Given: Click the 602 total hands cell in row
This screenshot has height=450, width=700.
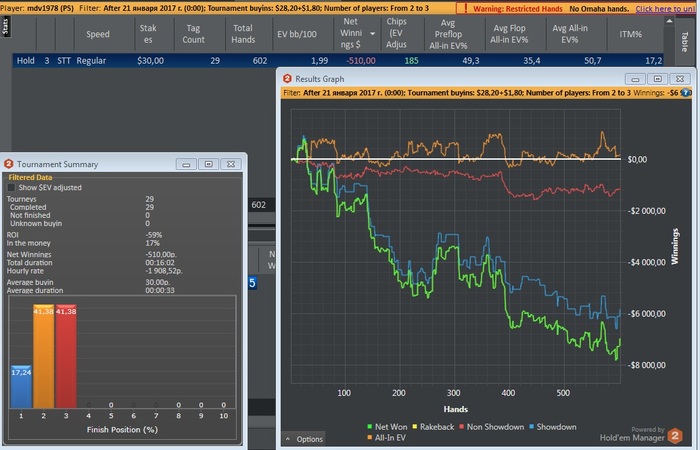Looking at the screenshot, I should 260,61.
